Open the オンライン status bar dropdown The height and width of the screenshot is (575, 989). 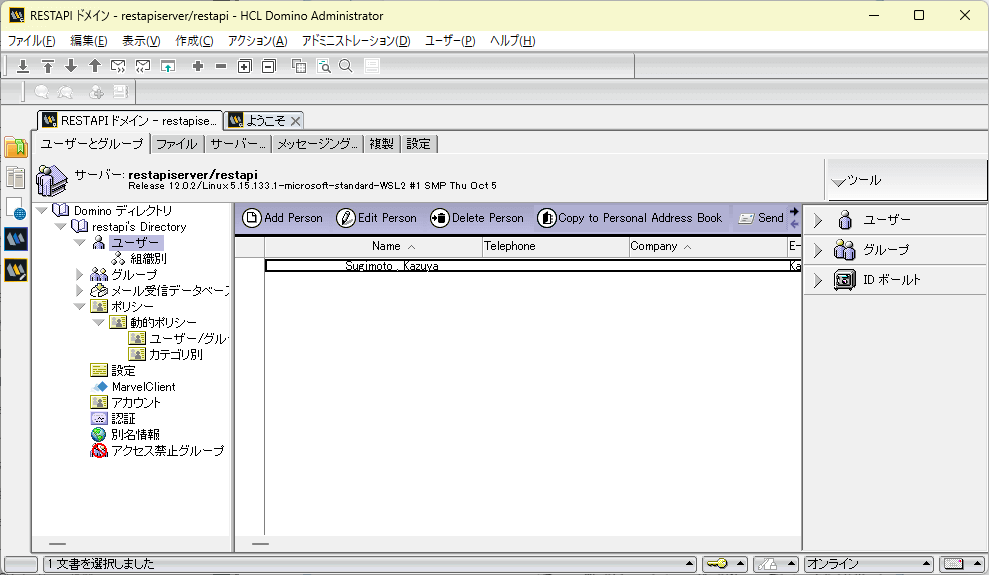[869, 564]
